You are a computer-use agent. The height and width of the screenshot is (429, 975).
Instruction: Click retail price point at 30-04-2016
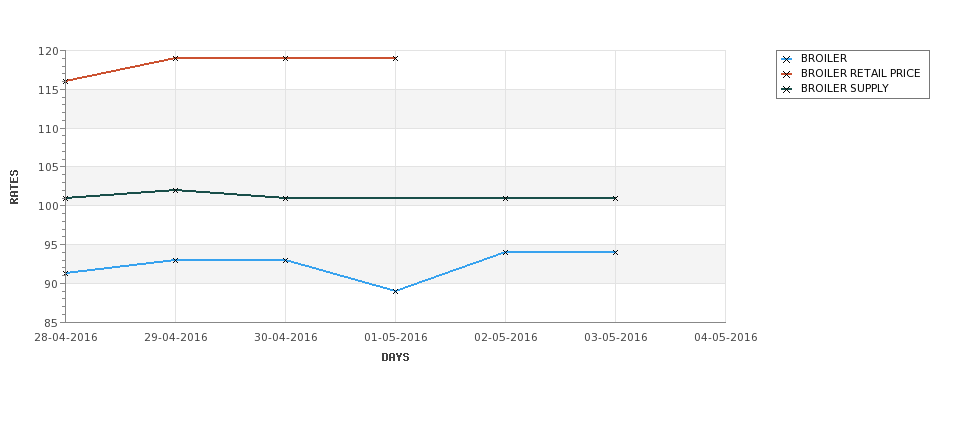(x=285, y=58)
